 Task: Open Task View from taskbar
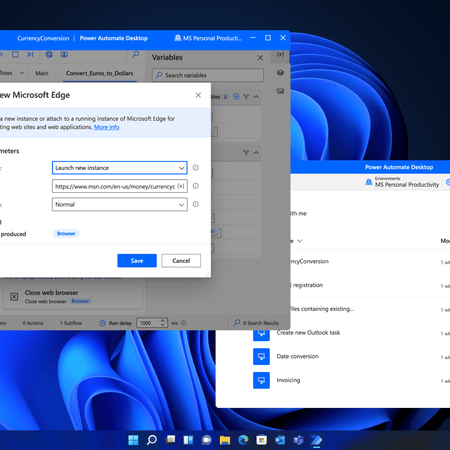[170, 440]
